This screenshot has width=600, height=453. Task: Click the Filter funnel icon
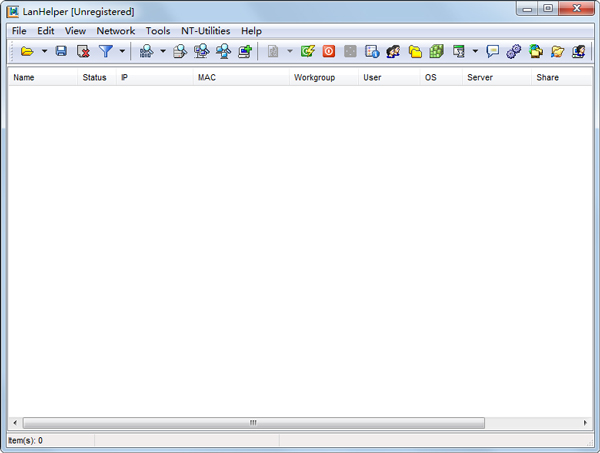(x=105, y=51)
